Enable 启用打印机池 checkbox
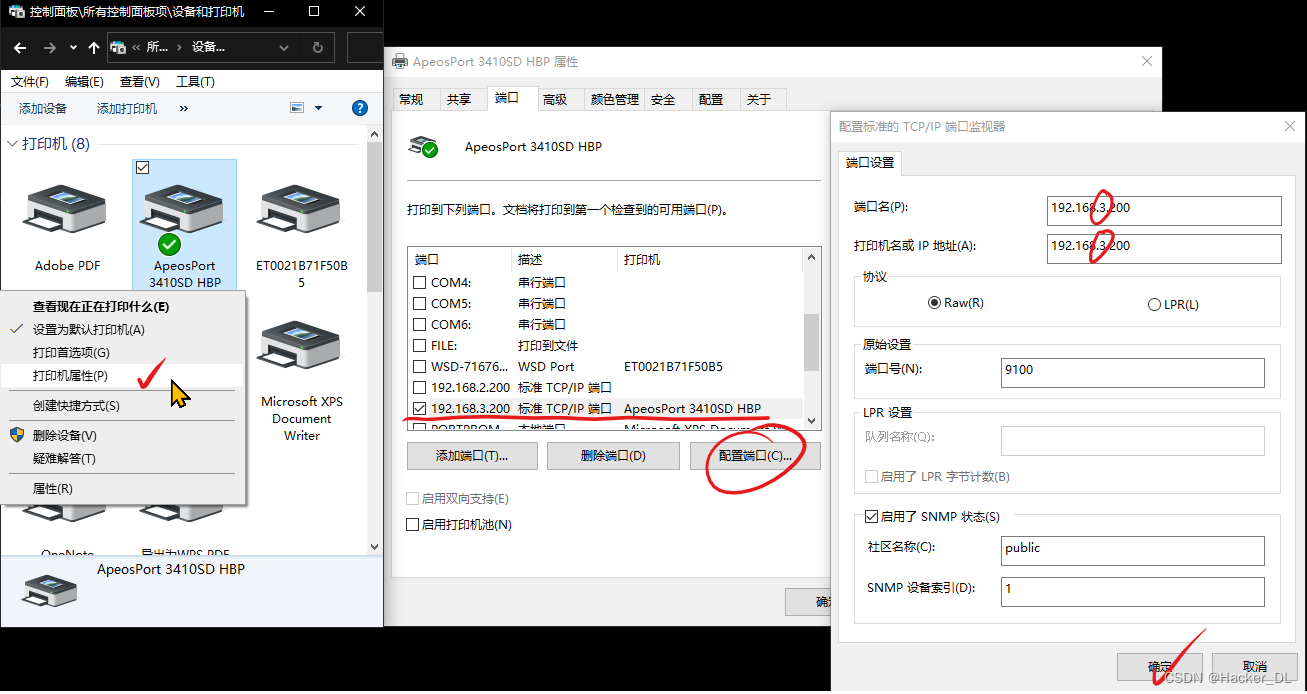Image resolution: width=1307 pixels, height=694 pixels. (412, 524)
